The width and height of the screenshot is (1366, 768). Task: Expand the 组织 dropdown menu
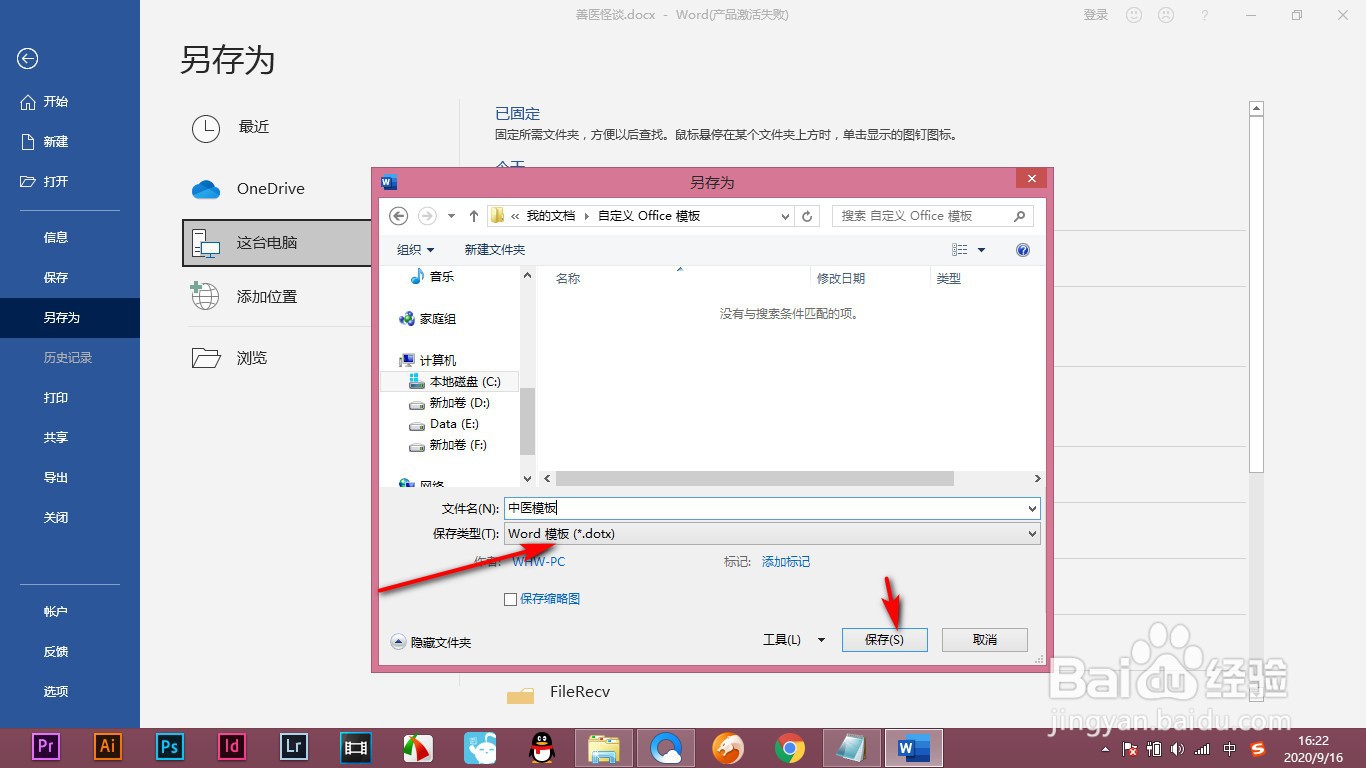[x=413, y=249]
